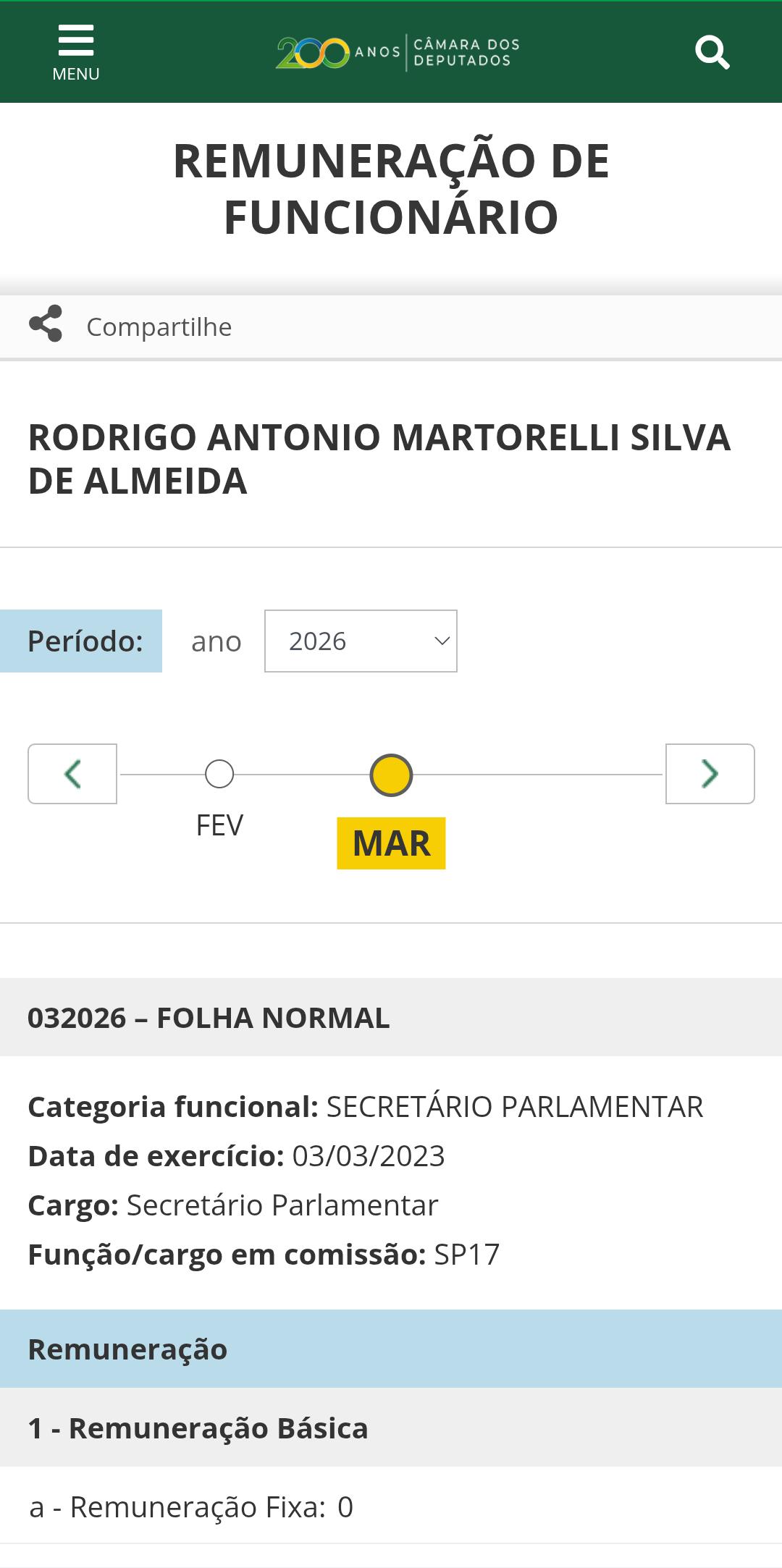
Task: Click the search magnifier icon
Action: click(x=712, y=52)
